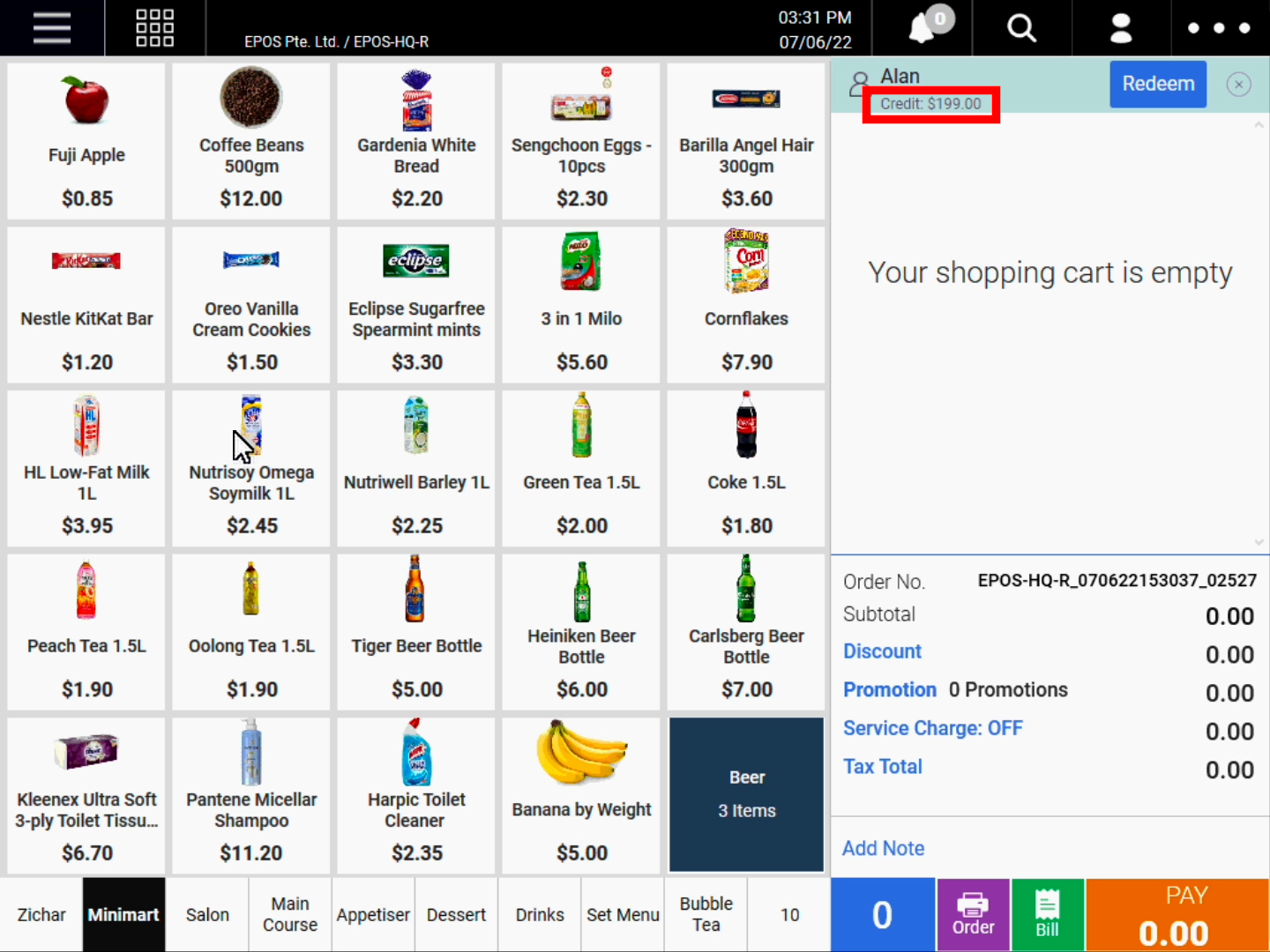
Task: Open the category tab labeled 10
Action: (x=789, y=915)
